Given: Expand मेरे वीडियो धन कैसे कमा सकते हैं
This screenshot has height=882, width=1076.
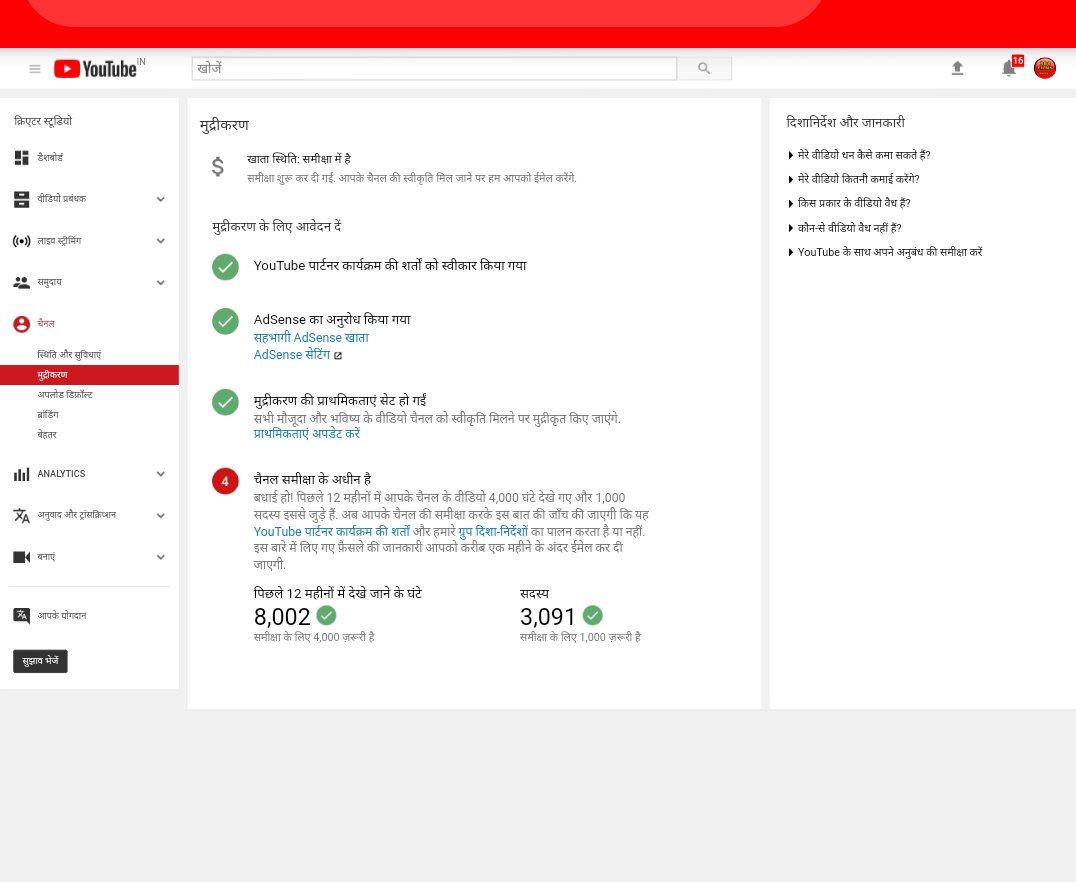Looking at the screenshot, I should click(859, 155).
